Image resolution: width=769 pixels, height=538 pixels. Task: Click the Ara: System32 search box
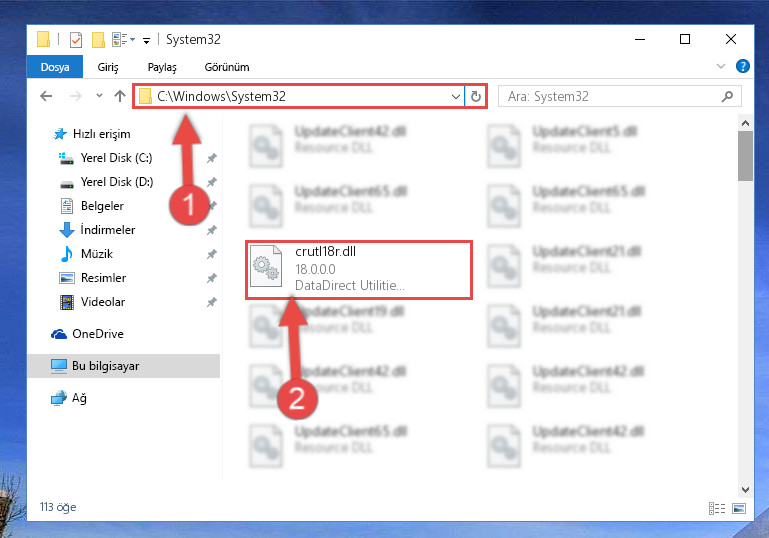(x=619, y=96)
